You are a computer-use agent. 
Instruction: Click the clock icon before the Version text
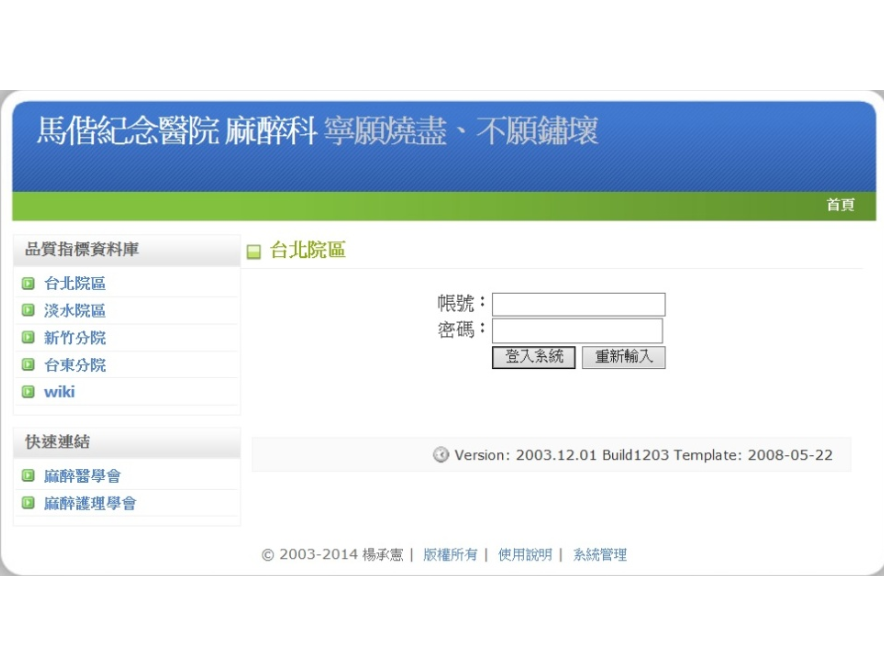click(441, 454)
